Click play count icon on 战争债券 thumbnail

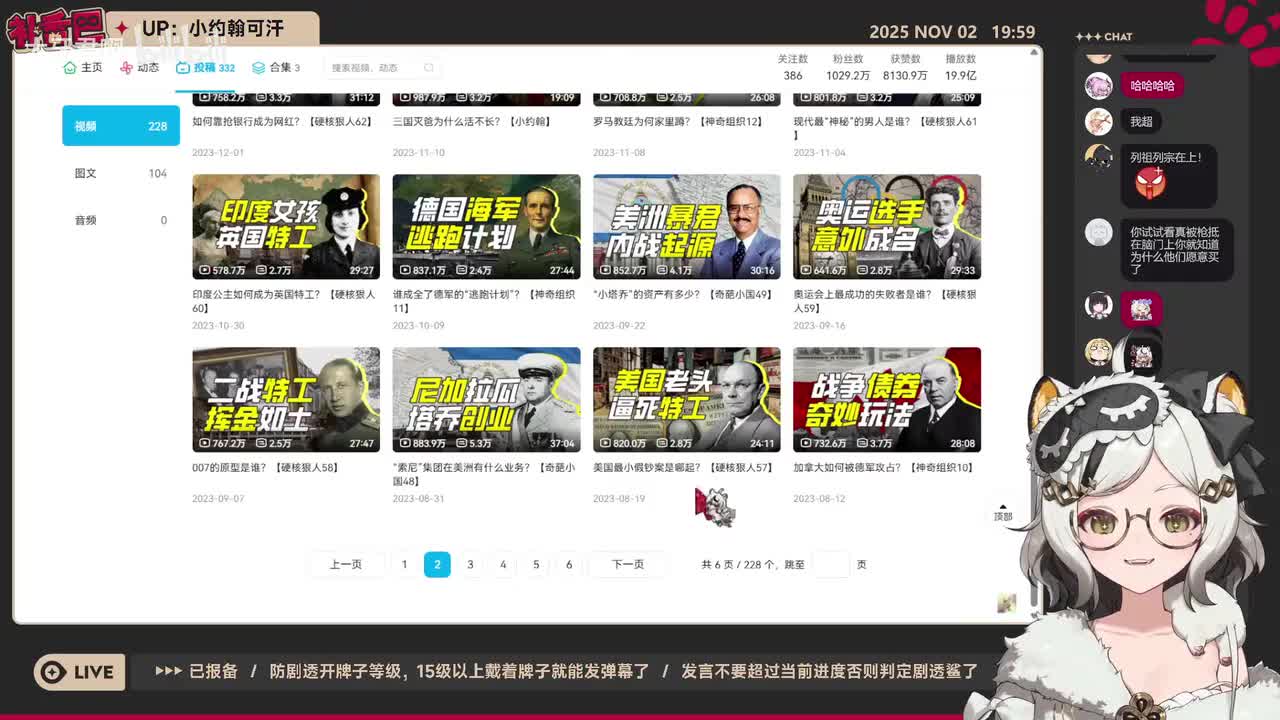click(806, 443)
